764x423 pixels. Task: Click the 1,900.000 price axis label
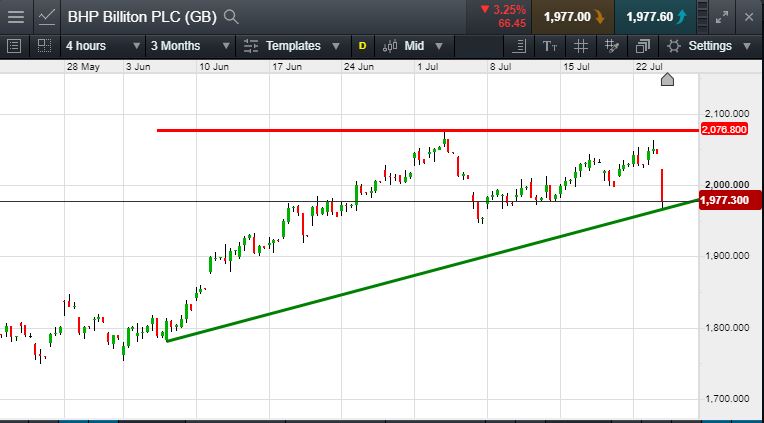click(727, 256)
